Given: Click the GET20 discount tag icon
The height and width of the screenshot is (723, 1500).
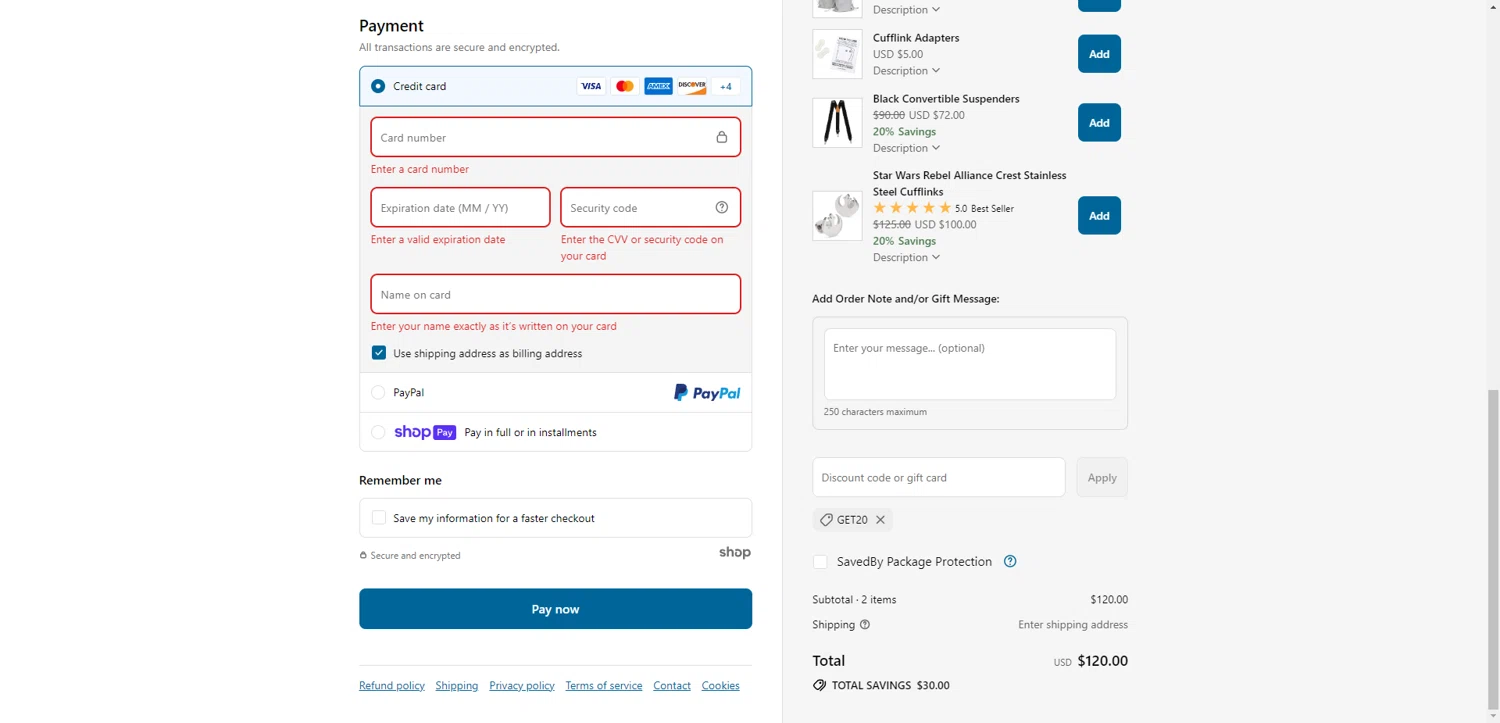Looking at the screenshot, I should 826,520.
